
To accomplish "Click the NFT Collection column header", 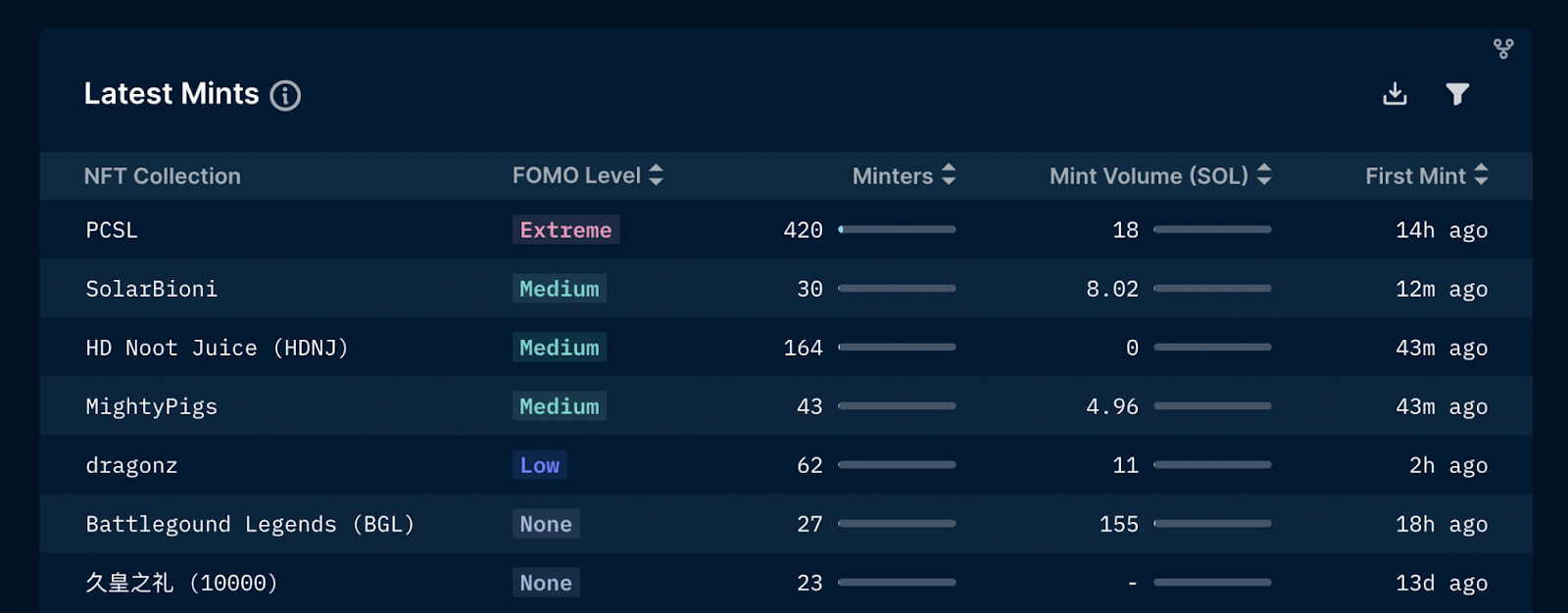I will click(163, 176).
